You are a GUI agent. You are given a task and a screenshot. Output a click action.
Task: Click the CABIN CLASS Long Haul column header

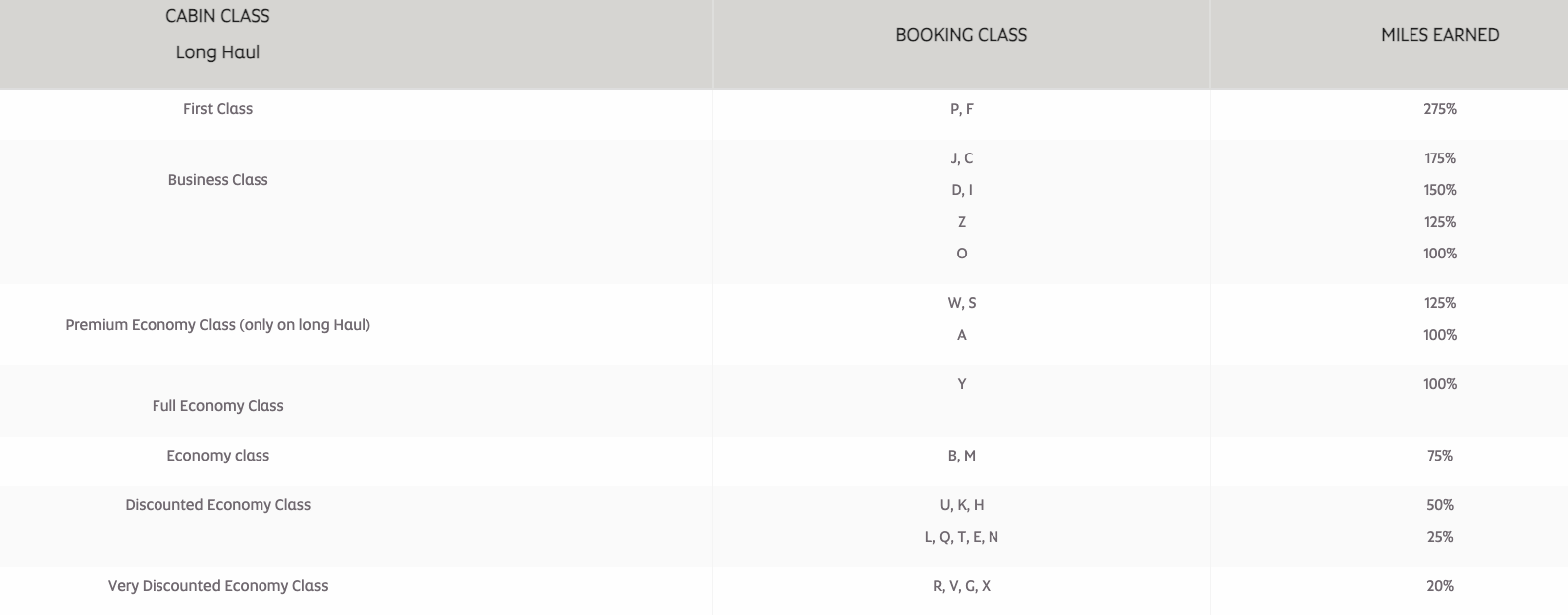(218, 34)
